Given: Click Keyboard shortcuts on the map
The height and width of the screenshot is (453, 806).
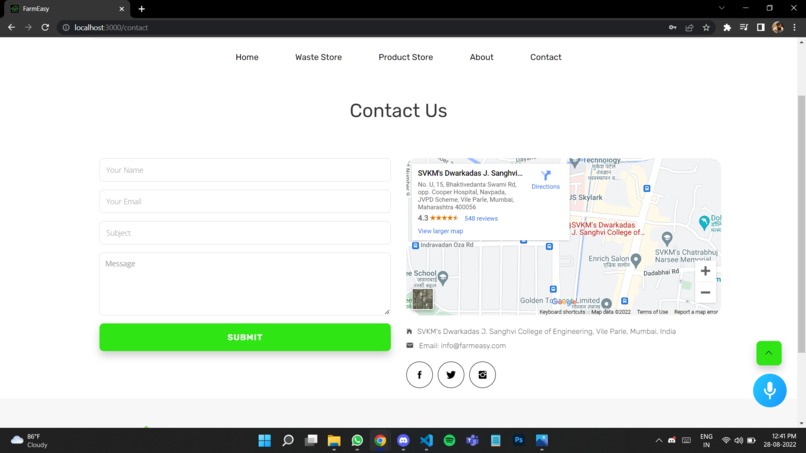Looking at the screenshot, I should (x=562, y=312).
